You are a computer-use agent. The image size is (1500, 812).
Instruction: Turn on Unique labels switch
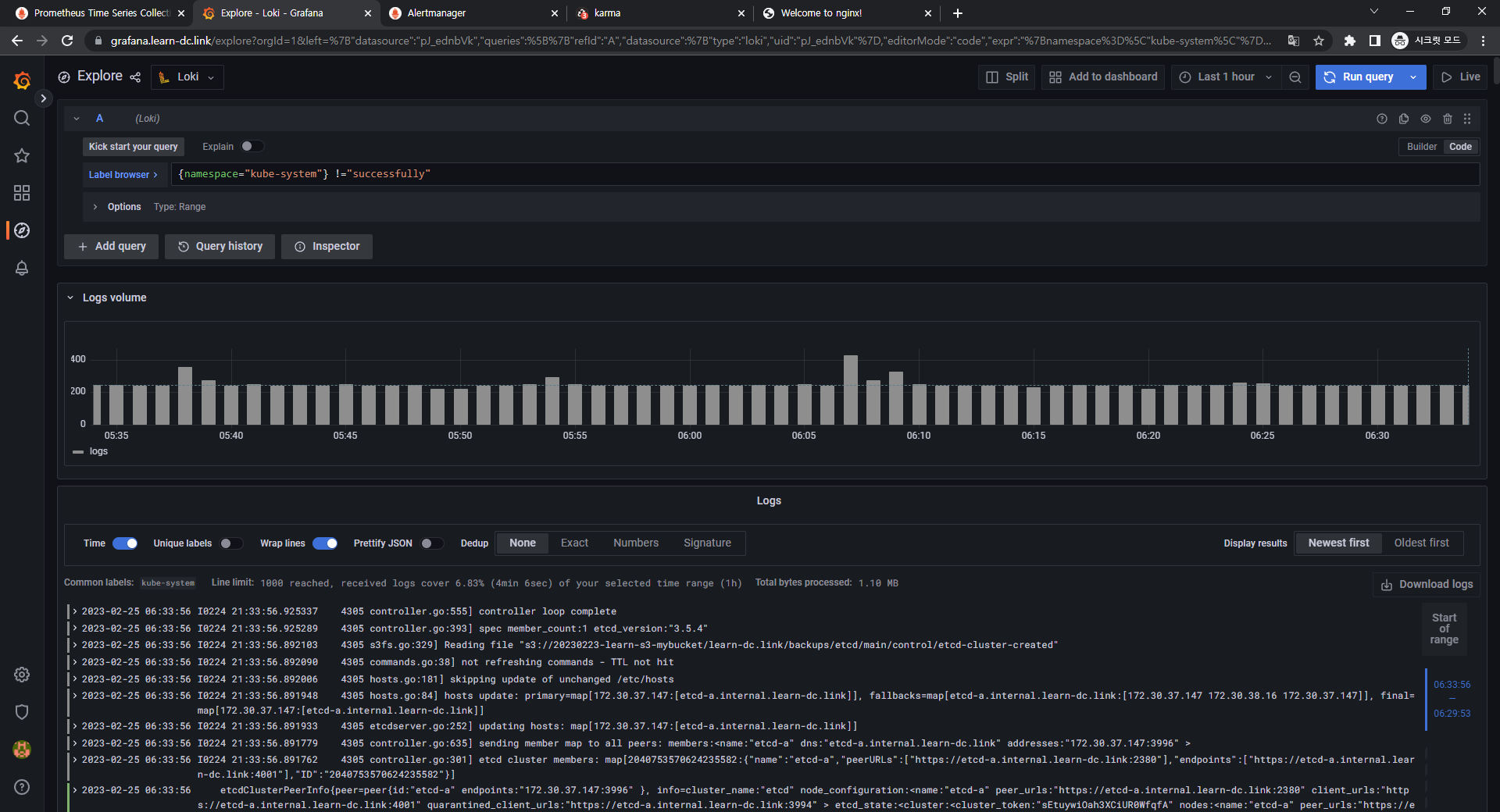point(230,543)
